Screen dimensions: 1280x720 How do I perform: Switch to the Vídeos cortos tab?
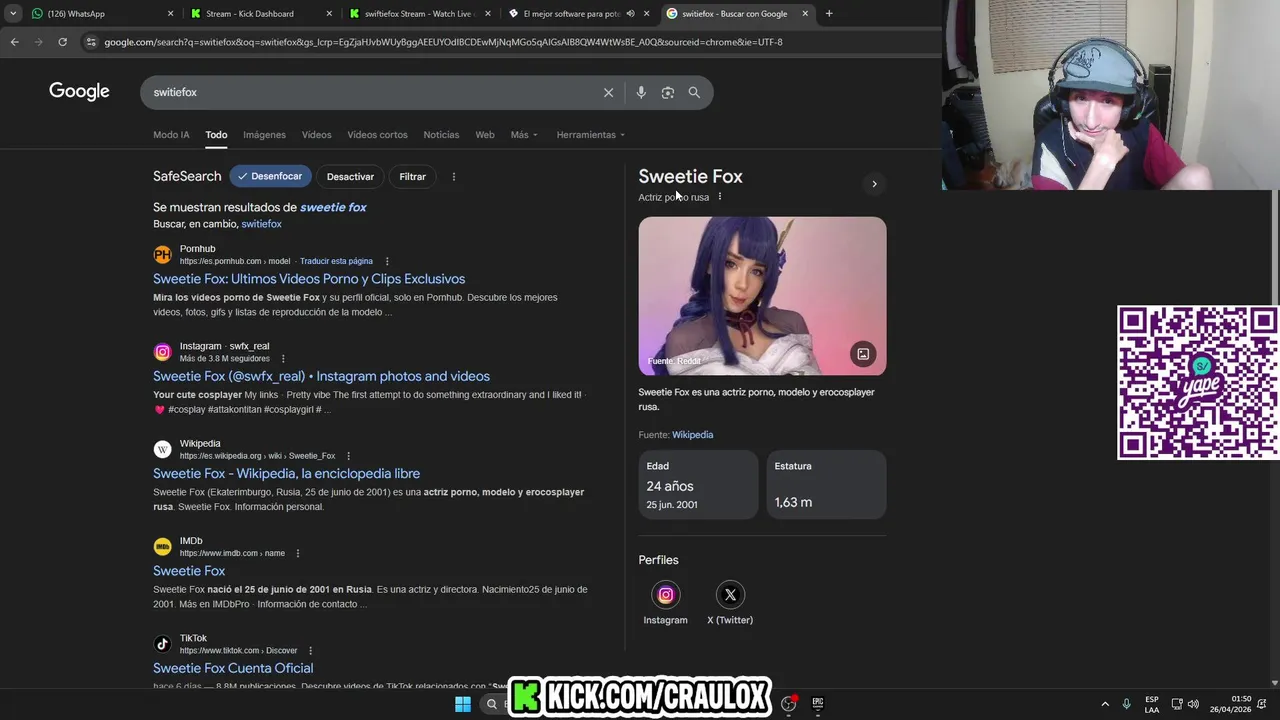[377, 135]
